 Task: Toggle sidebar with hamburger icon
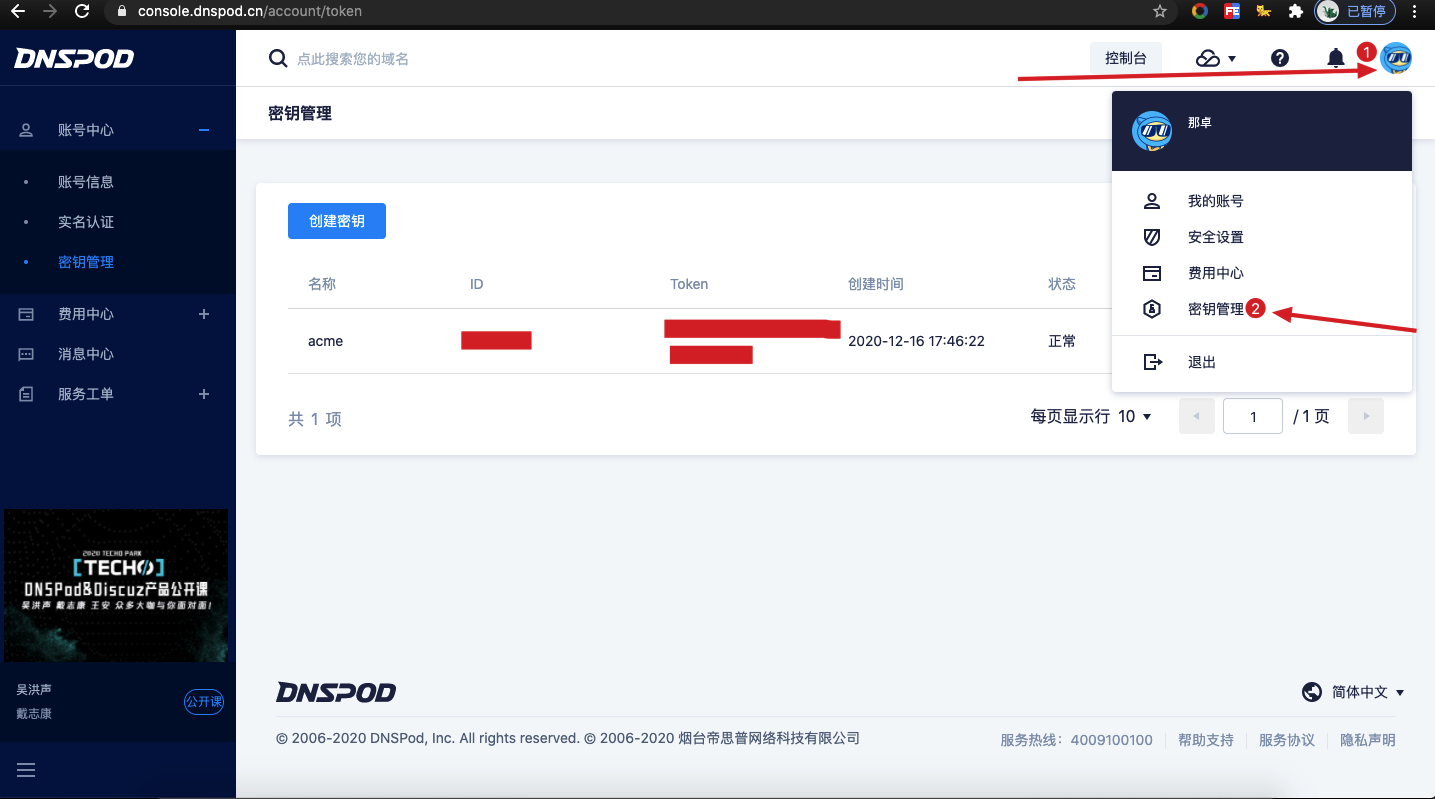pos(26,770)
